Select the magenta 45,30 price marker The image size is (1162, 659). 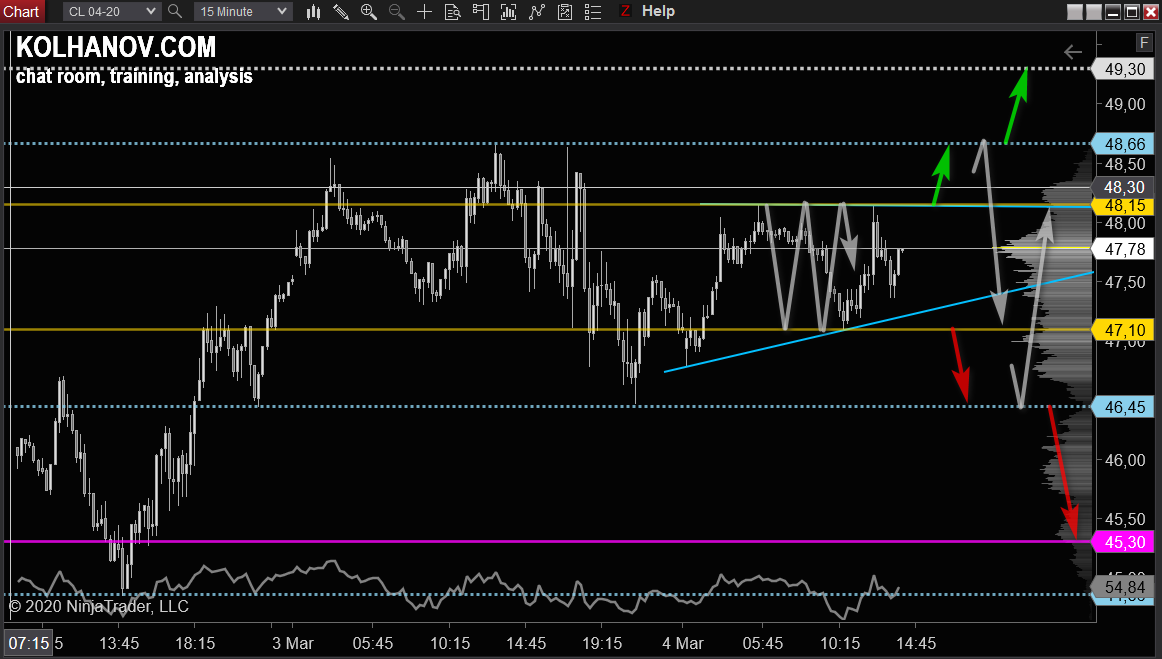tap(1124, 542)
